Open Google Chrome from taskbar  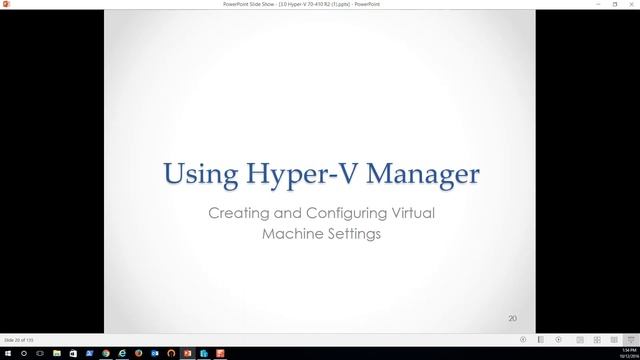106,353
